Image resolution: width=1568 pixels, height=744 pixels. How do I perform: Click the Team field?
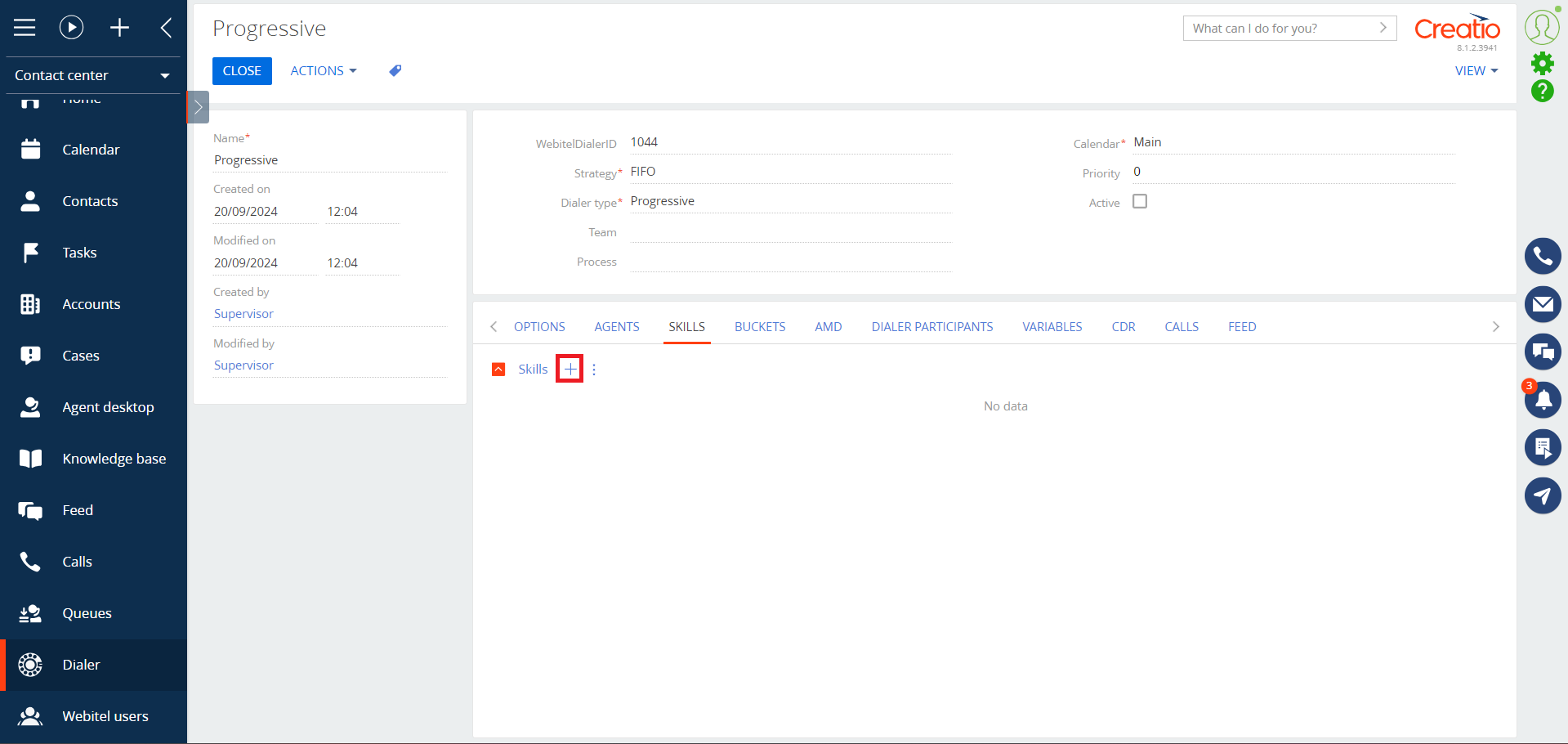pos(791,232)
